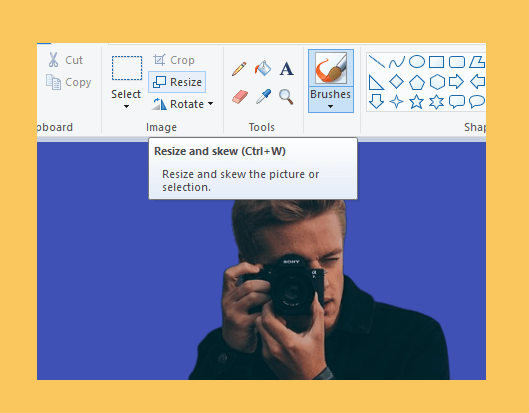529x413 pixels.
Task: Open the Brushes dropdown arrow
Action: tap(330, 106)
